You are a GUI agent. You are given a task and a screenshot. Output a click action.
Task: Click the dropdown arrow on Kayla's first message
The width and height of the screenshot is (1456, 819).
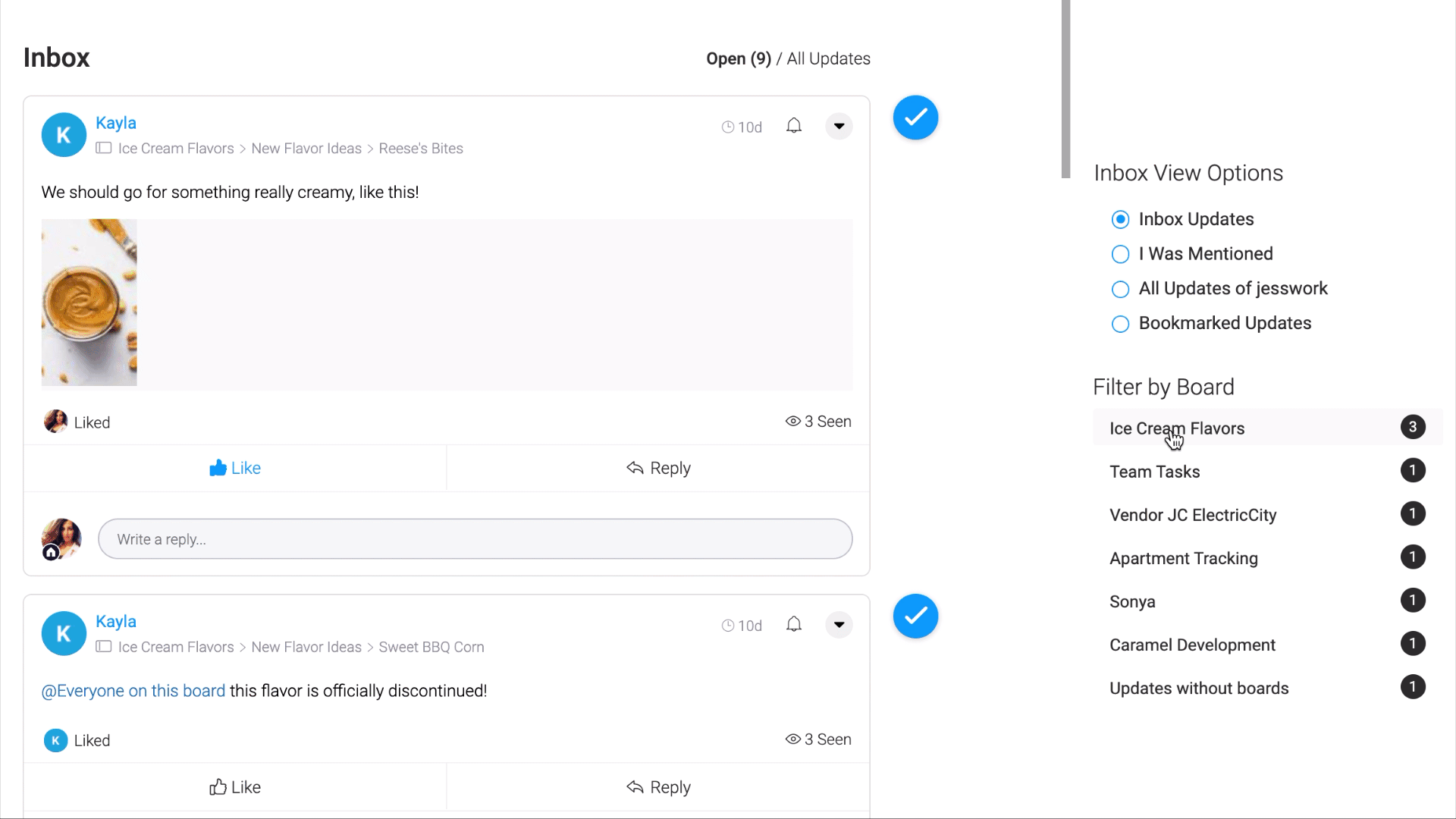point(840,127)
